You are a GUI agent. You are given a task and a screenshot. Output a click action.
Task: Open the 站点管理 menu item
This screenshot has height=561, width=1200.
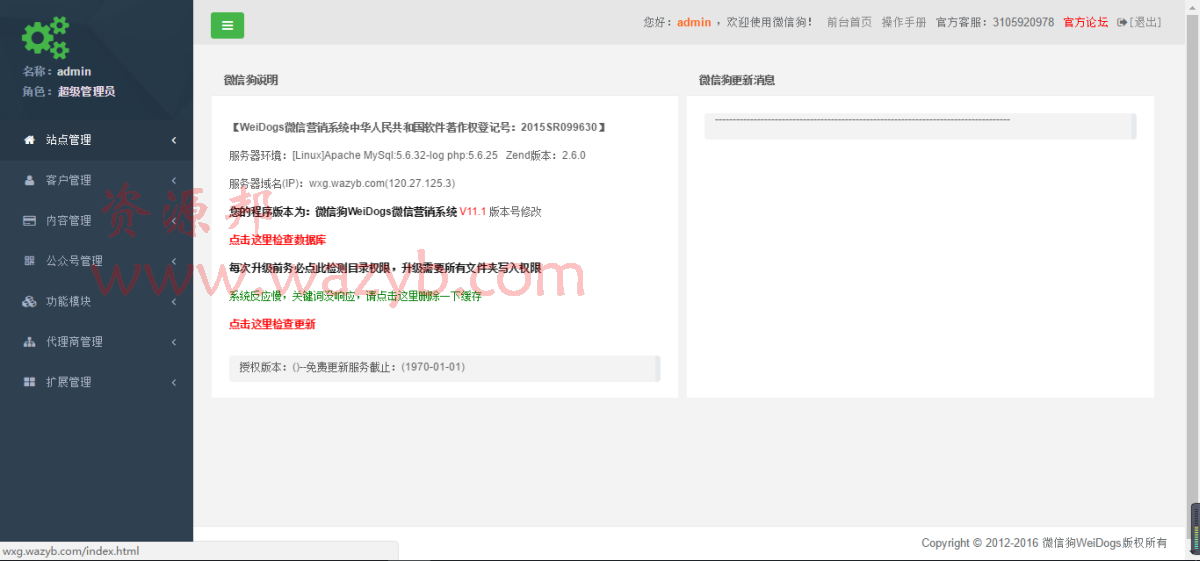pyautogui.click(x=96, y=140)
